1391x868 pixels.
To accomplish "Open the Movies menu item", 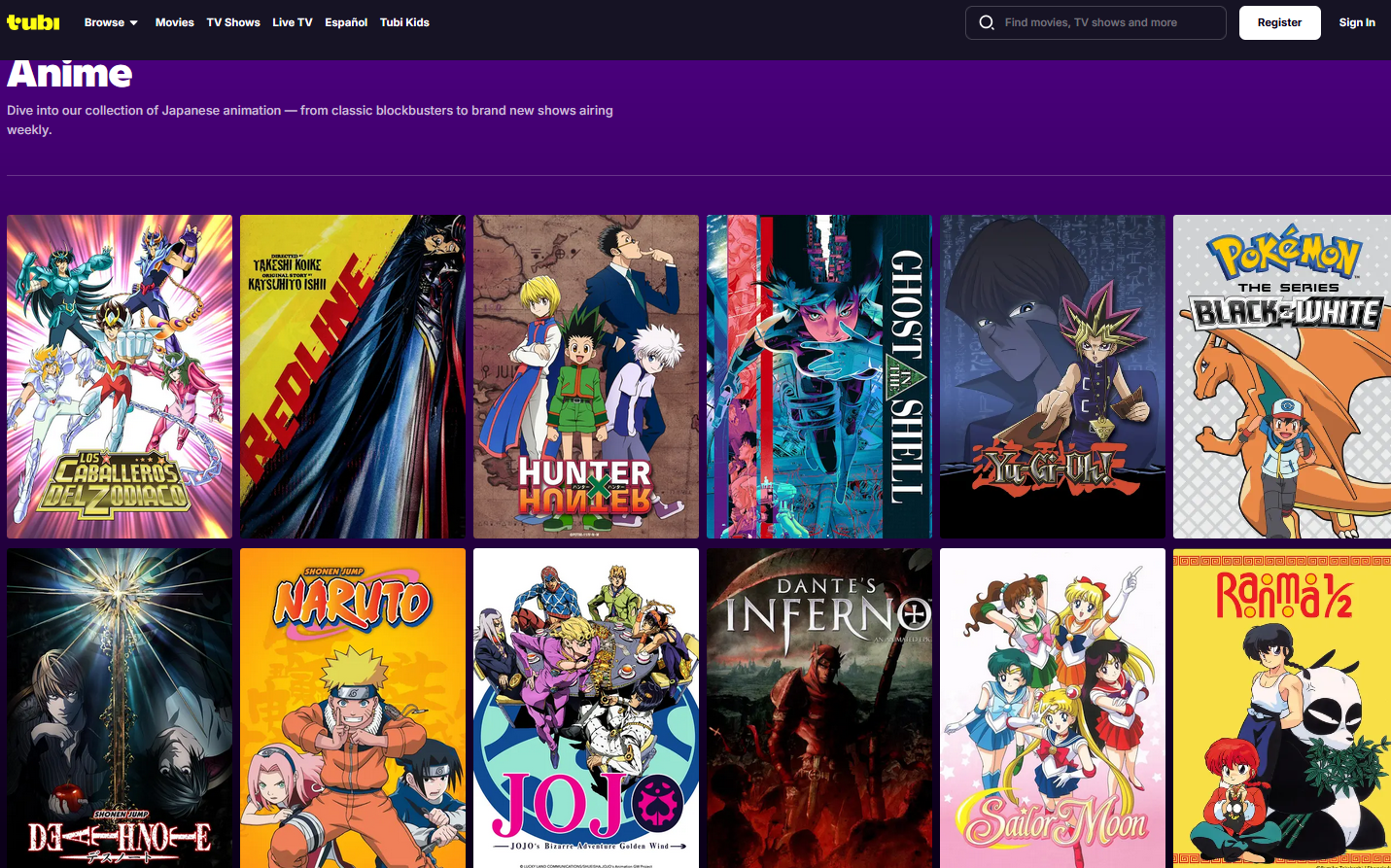I will click(x=175, y=22).
